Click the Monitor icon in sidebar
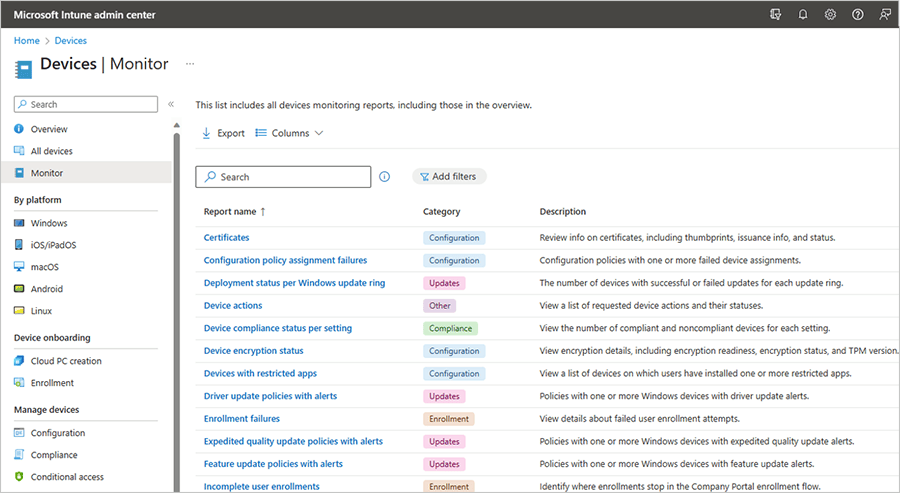Viewport: 900px width, 493px height. point(19,173)
